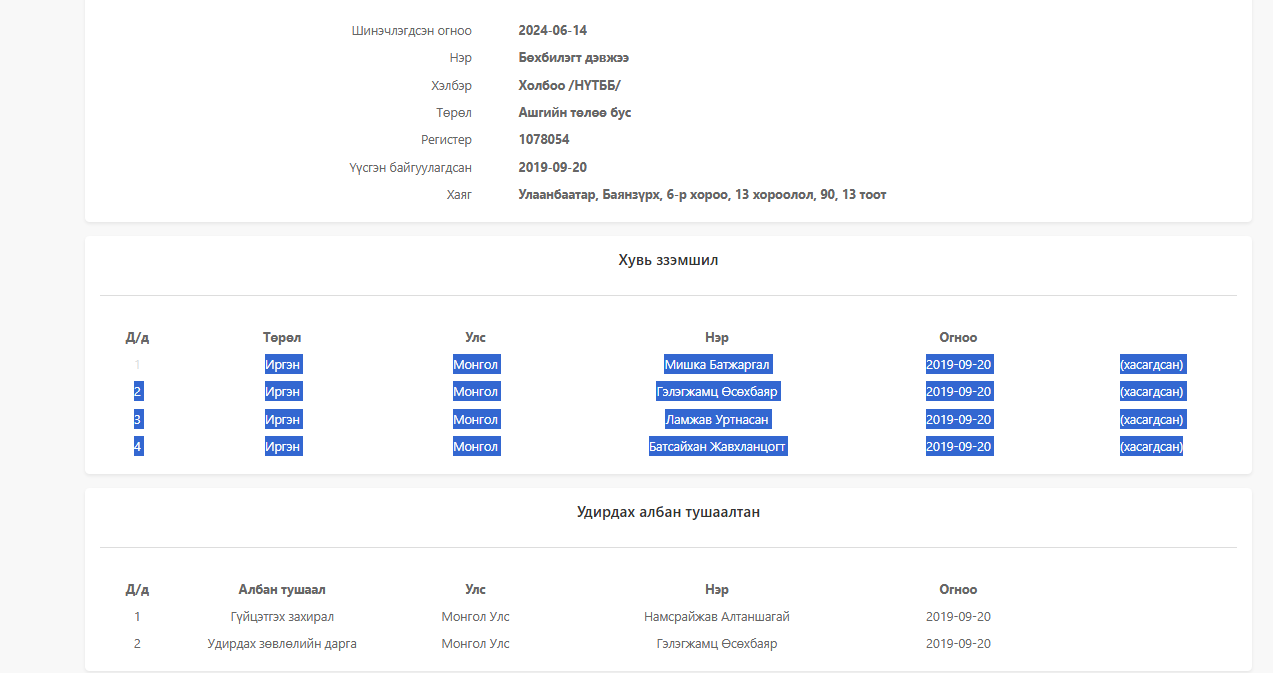Select the Гүйцэтгэх захирал position cell

tap(281, 616)
